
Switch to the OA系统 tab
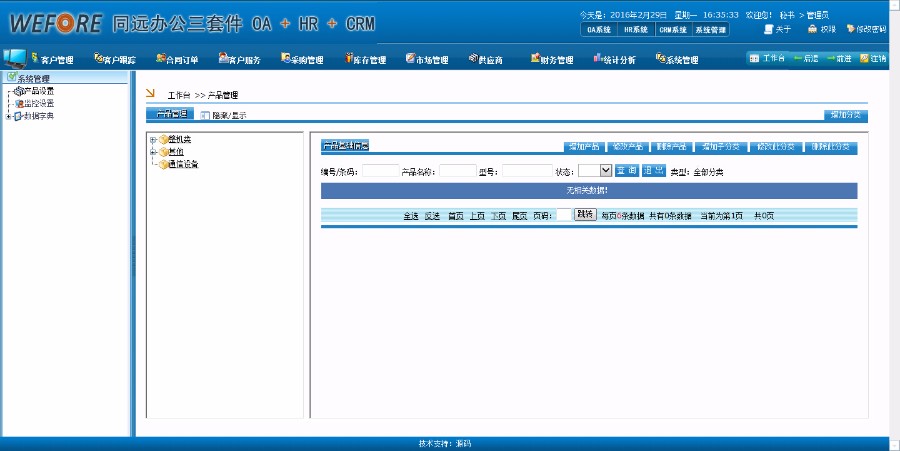(x=599, y=30)
